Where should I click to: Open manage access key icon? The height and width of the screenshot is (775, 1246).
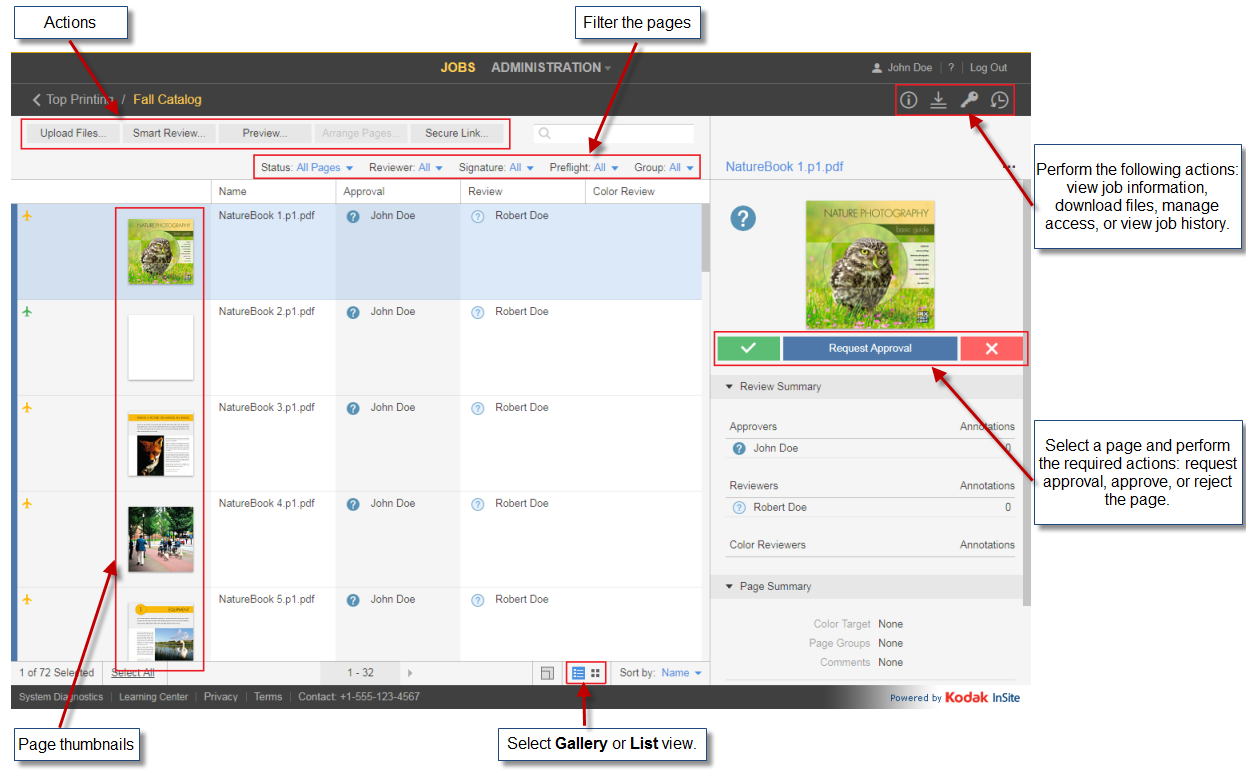tap(968, 100)
